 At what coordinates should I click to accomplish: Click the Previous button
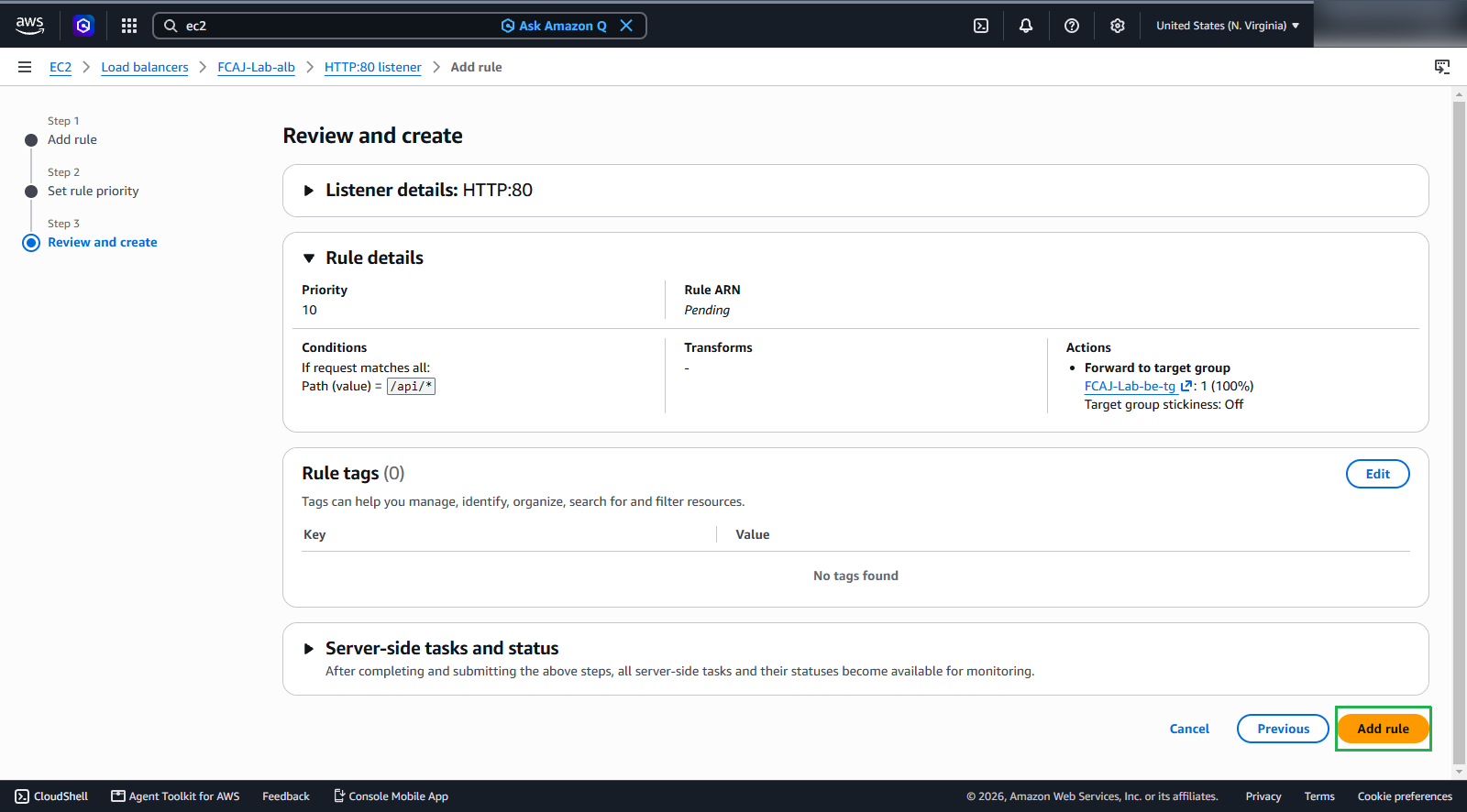click(1283, 729)
